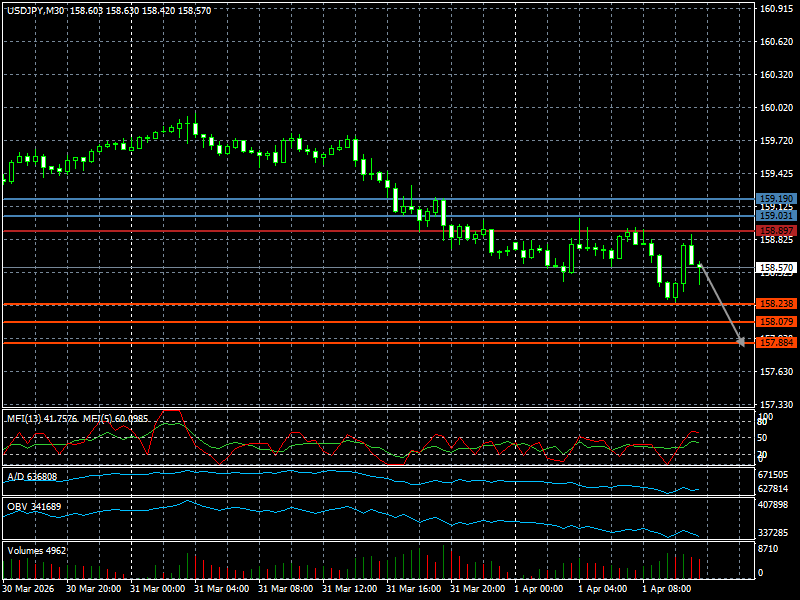Viewport: 800px width, 600px height.
Task: Select the 8710 volume scale value
Action: click(x=769, y=550)
